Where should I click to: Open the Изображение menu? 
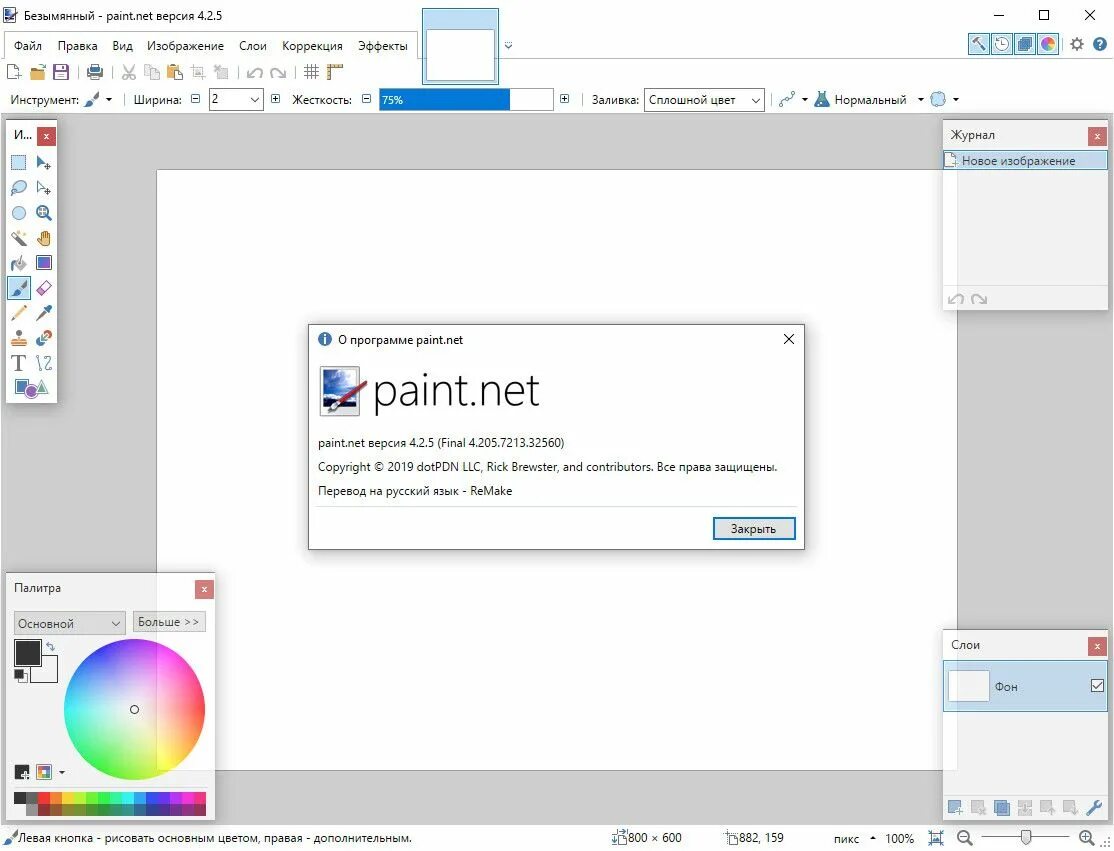(x=185, y=45)
